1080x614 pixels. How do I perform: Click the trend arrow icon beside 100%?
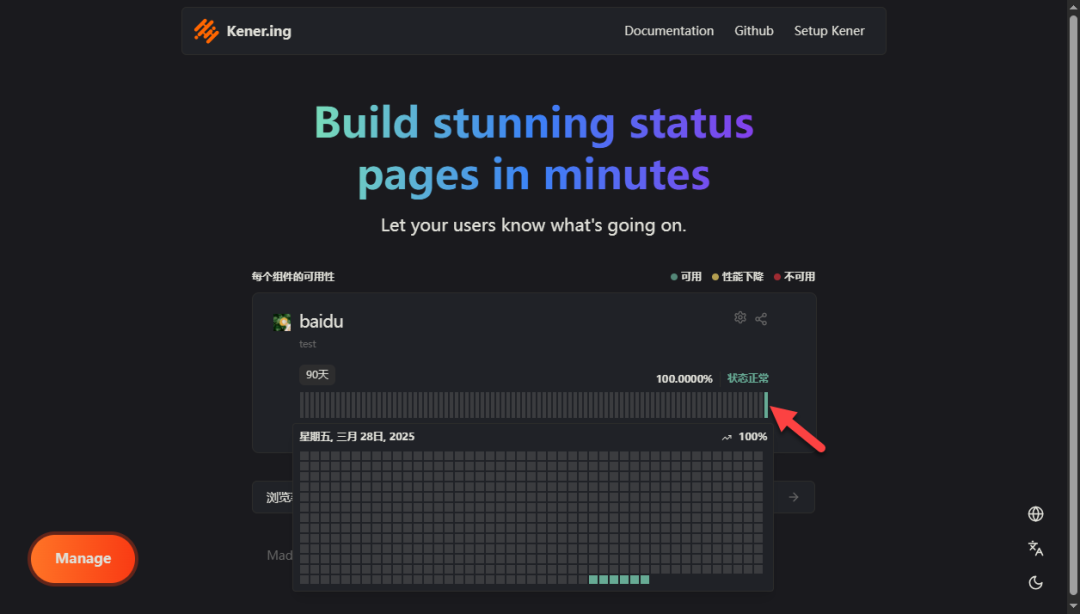[x=727, y=437]
